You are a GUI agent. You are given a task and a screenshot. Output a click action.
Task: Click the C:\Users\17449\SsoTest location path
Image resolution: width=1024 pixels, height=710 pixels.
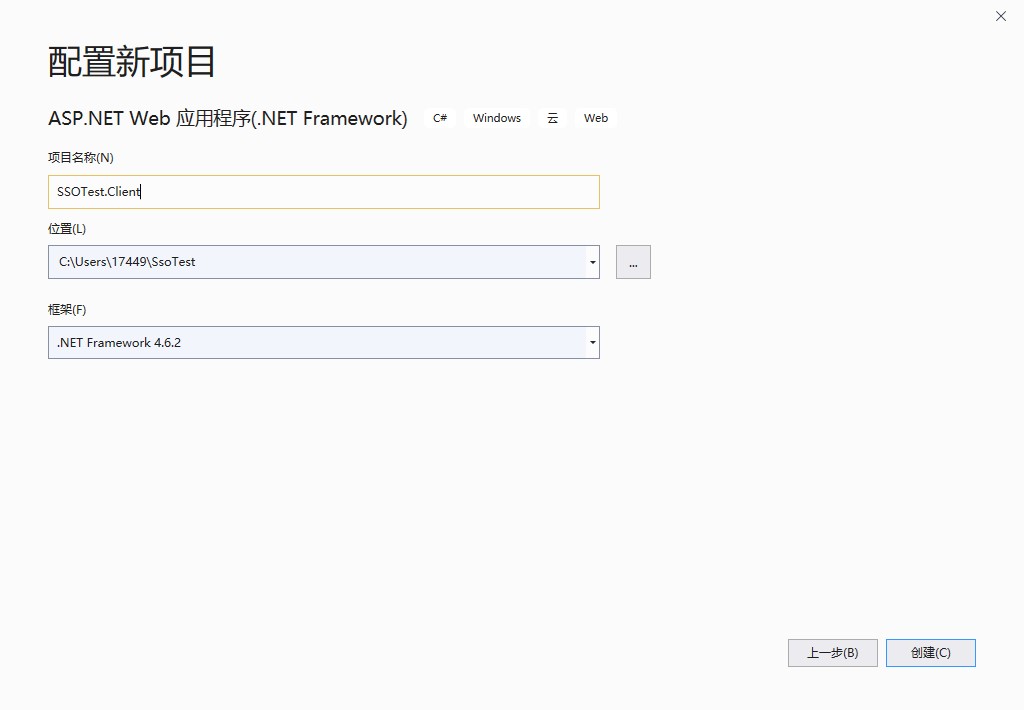pos(127,262)
